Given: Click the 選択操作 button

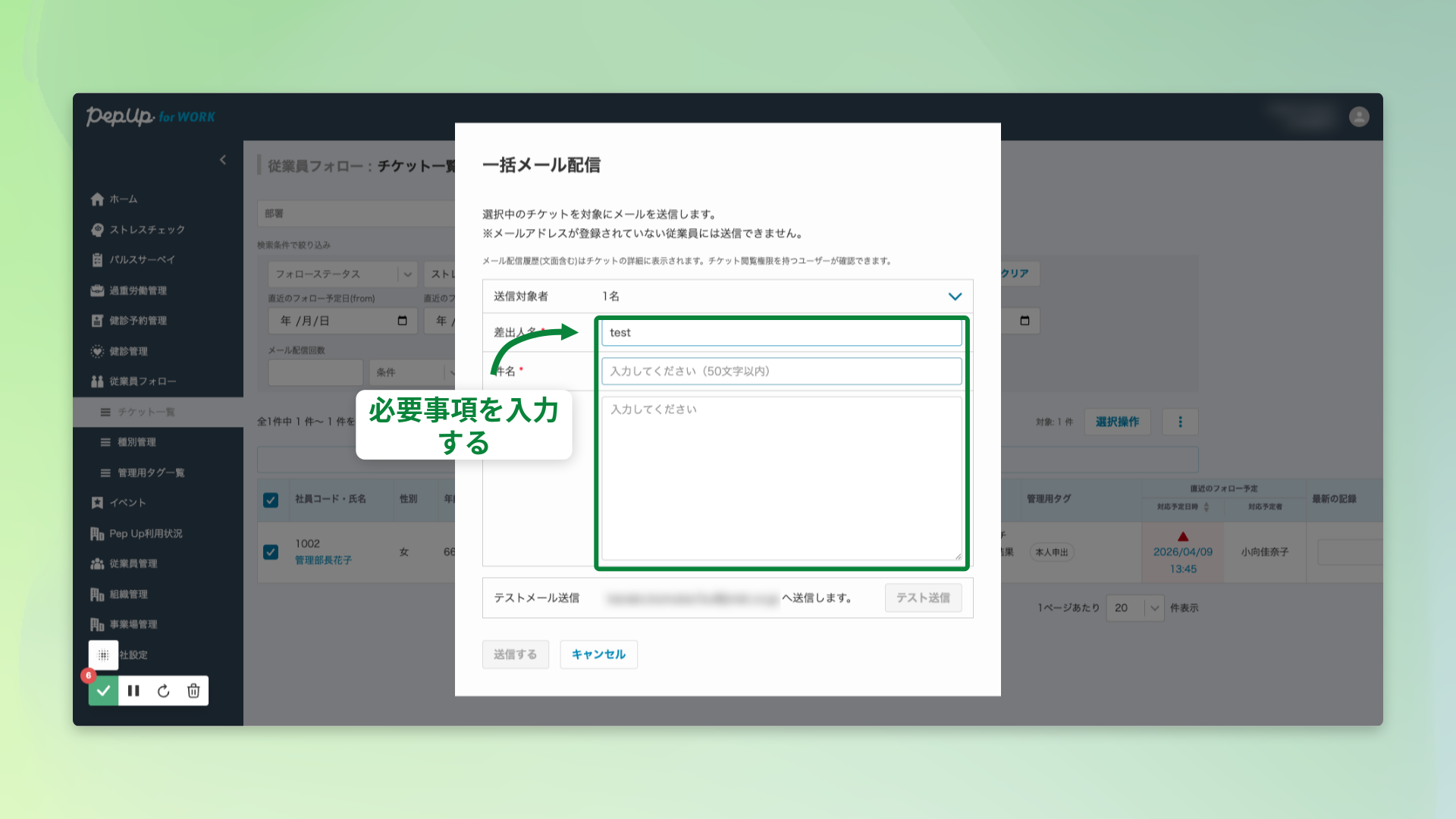Looking at the screenshot, I should coord(1117,422).
